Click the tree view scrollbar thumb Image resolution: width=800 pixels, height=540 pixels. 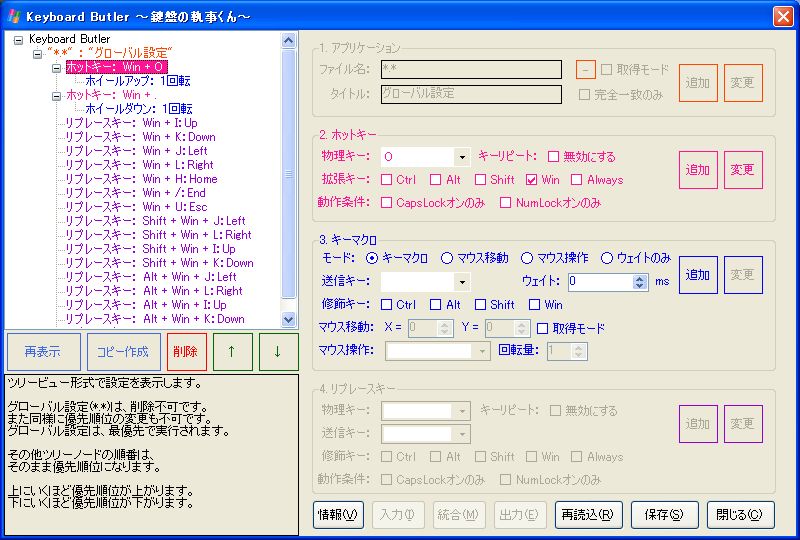[x=288, y=174]
